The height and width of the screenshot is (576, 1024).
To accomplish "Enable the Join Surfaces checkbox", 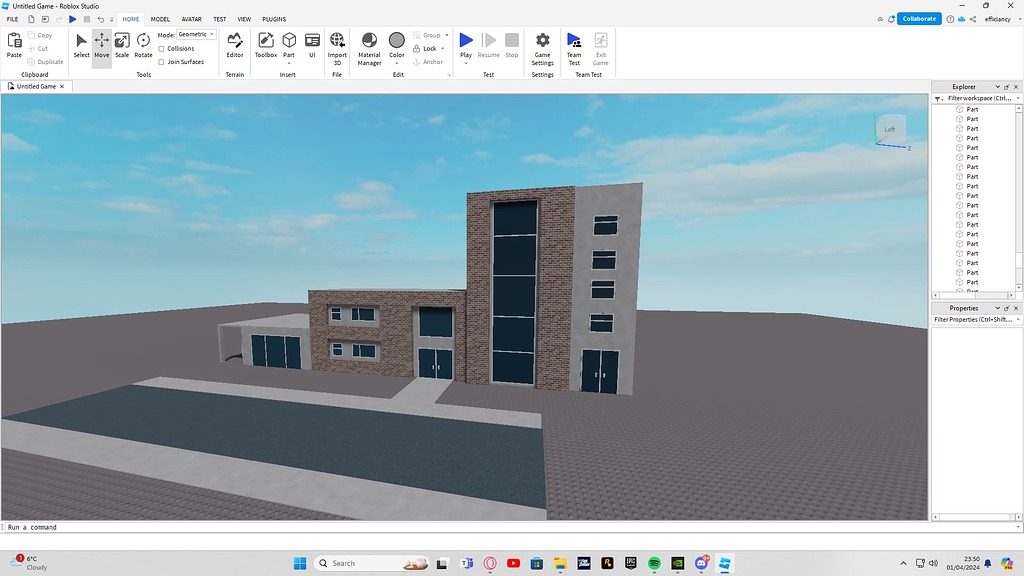I will (161, 62).
